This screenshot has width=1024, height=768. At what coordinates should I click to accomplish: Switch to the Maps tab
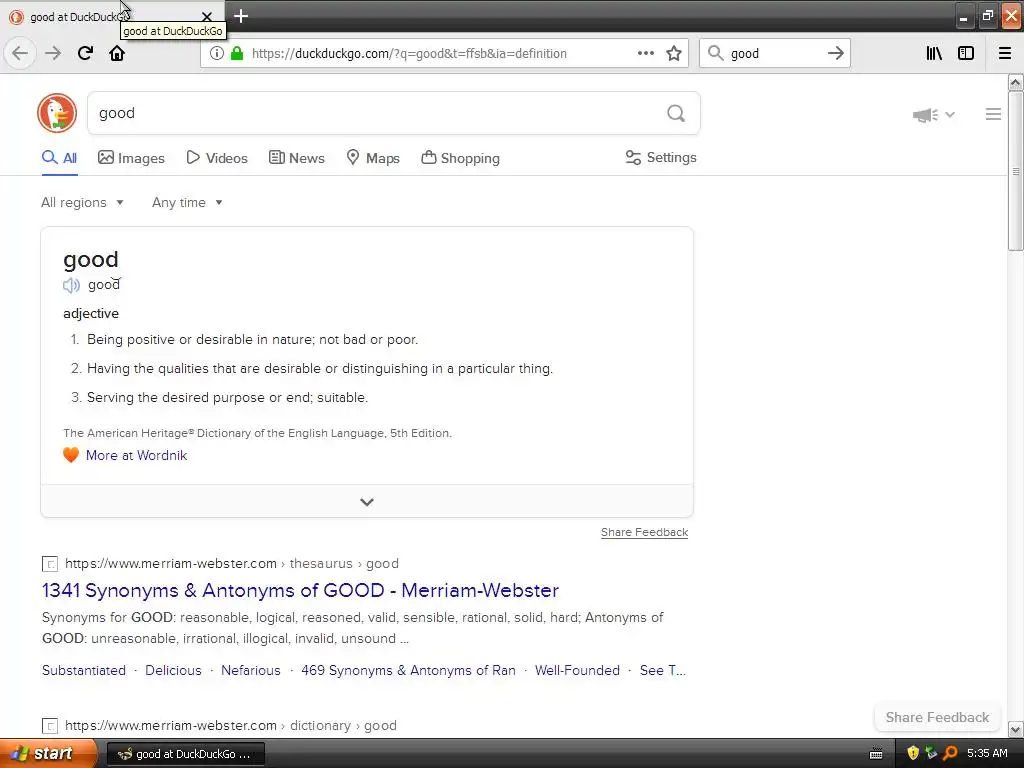[373, 158]
